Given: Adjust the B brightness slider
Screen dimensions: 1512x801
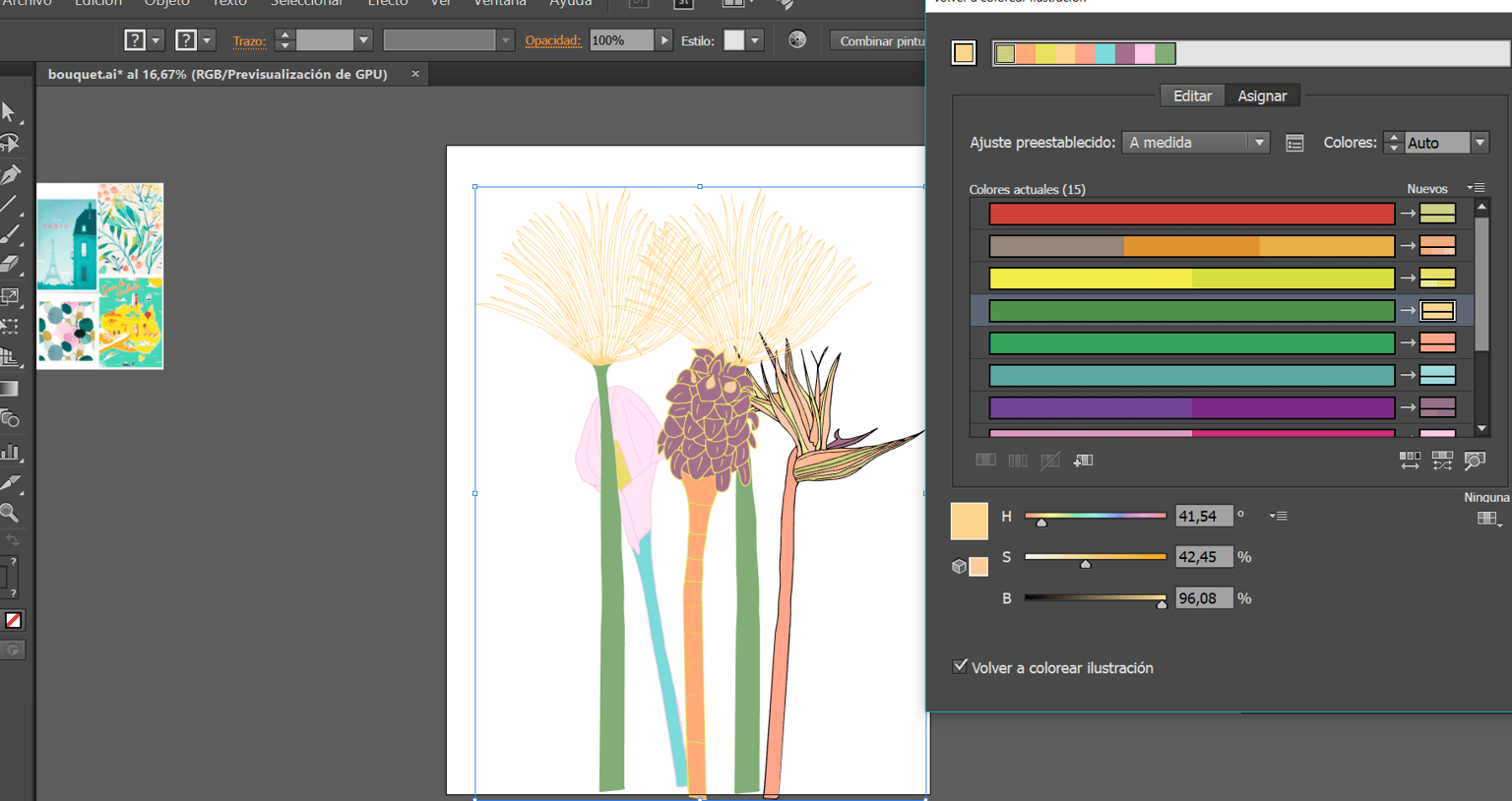Looking at the screenshot, I should point(1095,598).
